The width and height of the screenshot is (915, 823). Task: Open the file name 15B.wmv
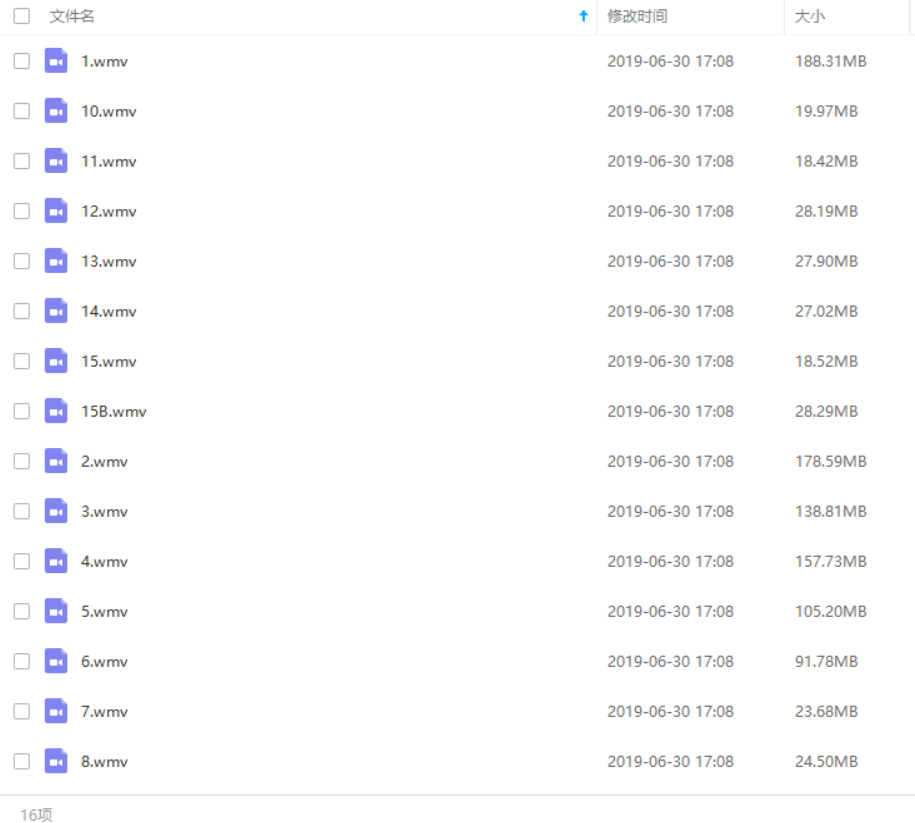[114, 412]
